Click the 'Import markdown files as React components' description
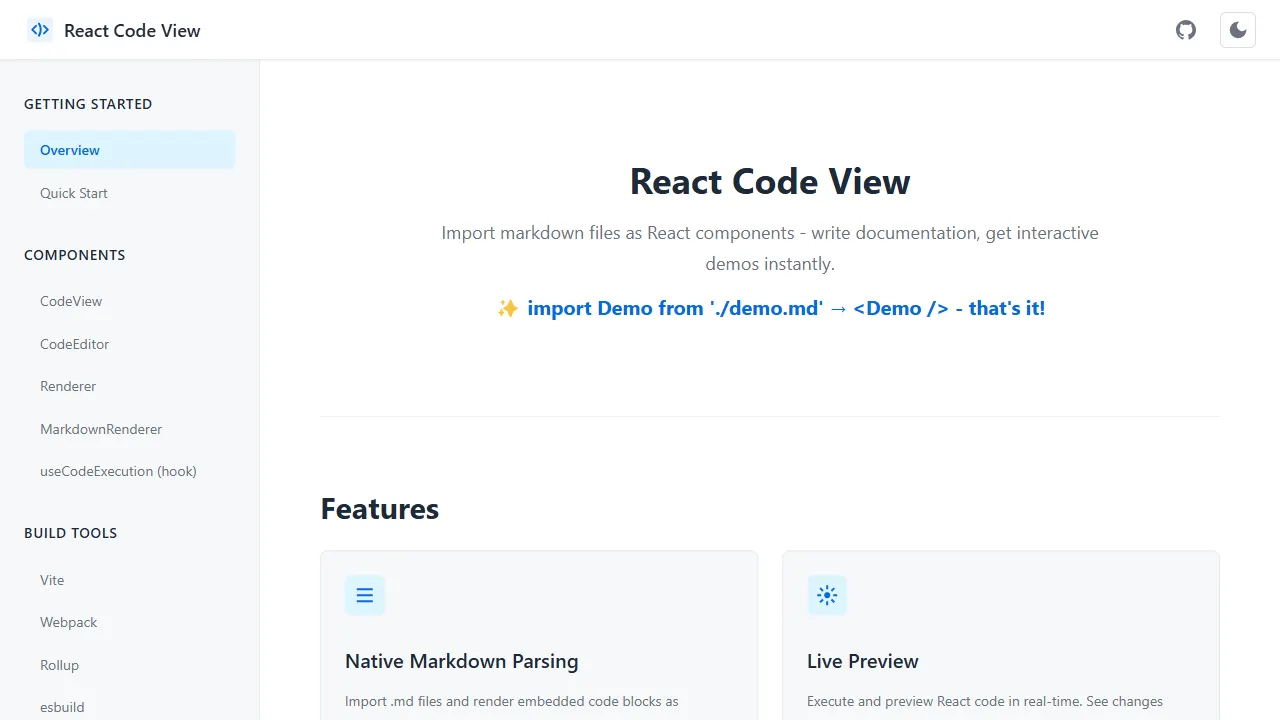1280x720 pixels. (770, 248)
